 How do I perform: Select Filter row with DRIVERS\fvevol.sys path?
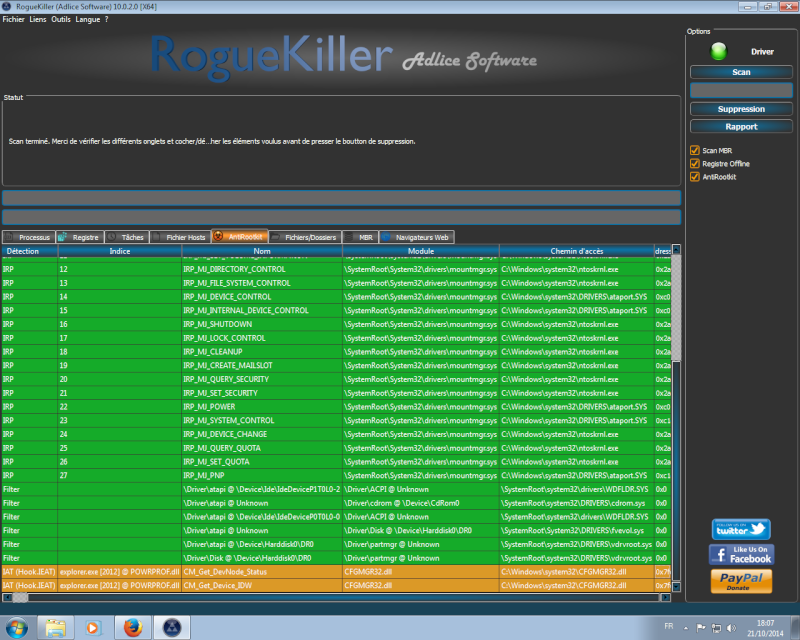(336, 530)
